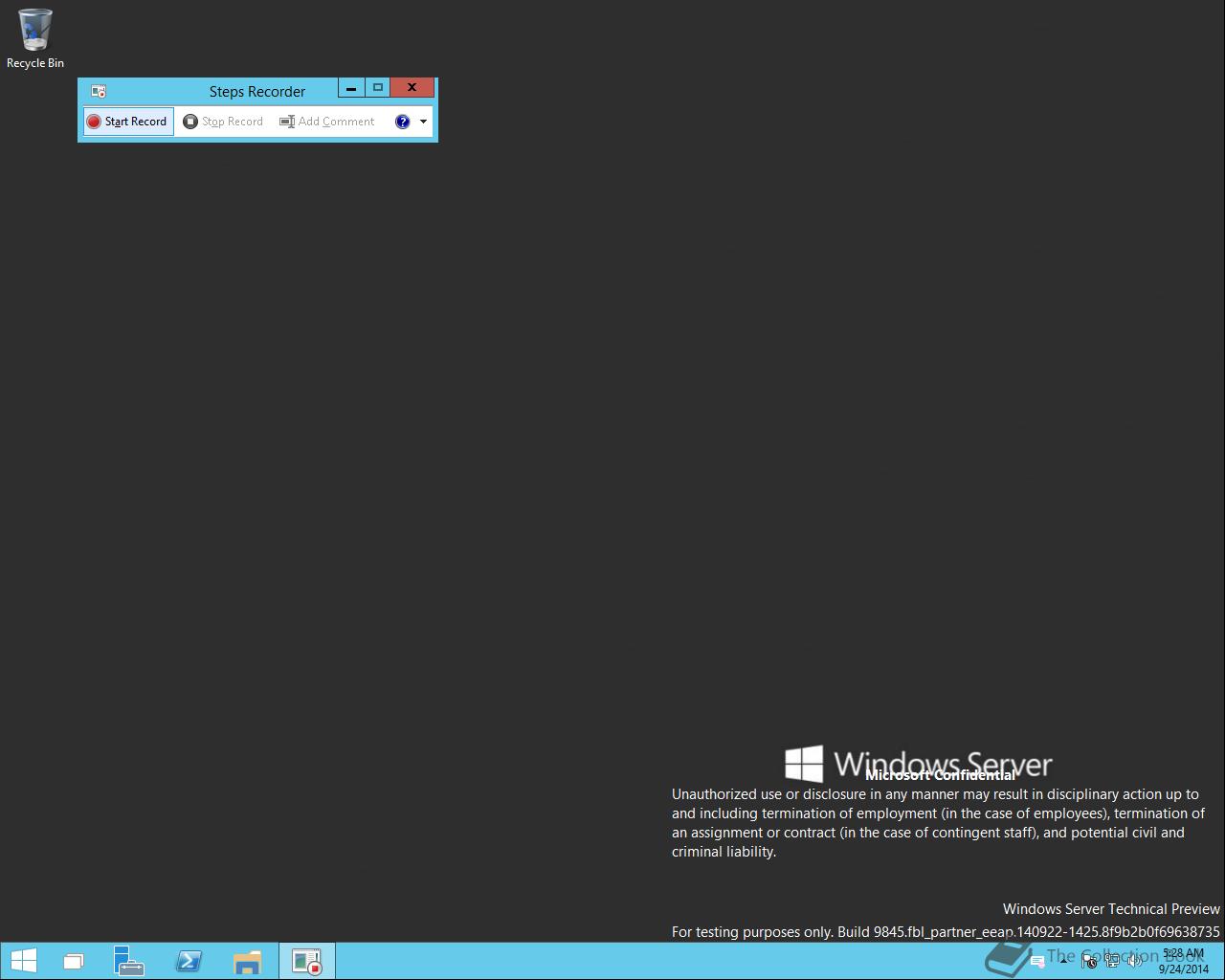
Task: Launch Windows PowerShell from the taskbar
Action: point(189,961)
